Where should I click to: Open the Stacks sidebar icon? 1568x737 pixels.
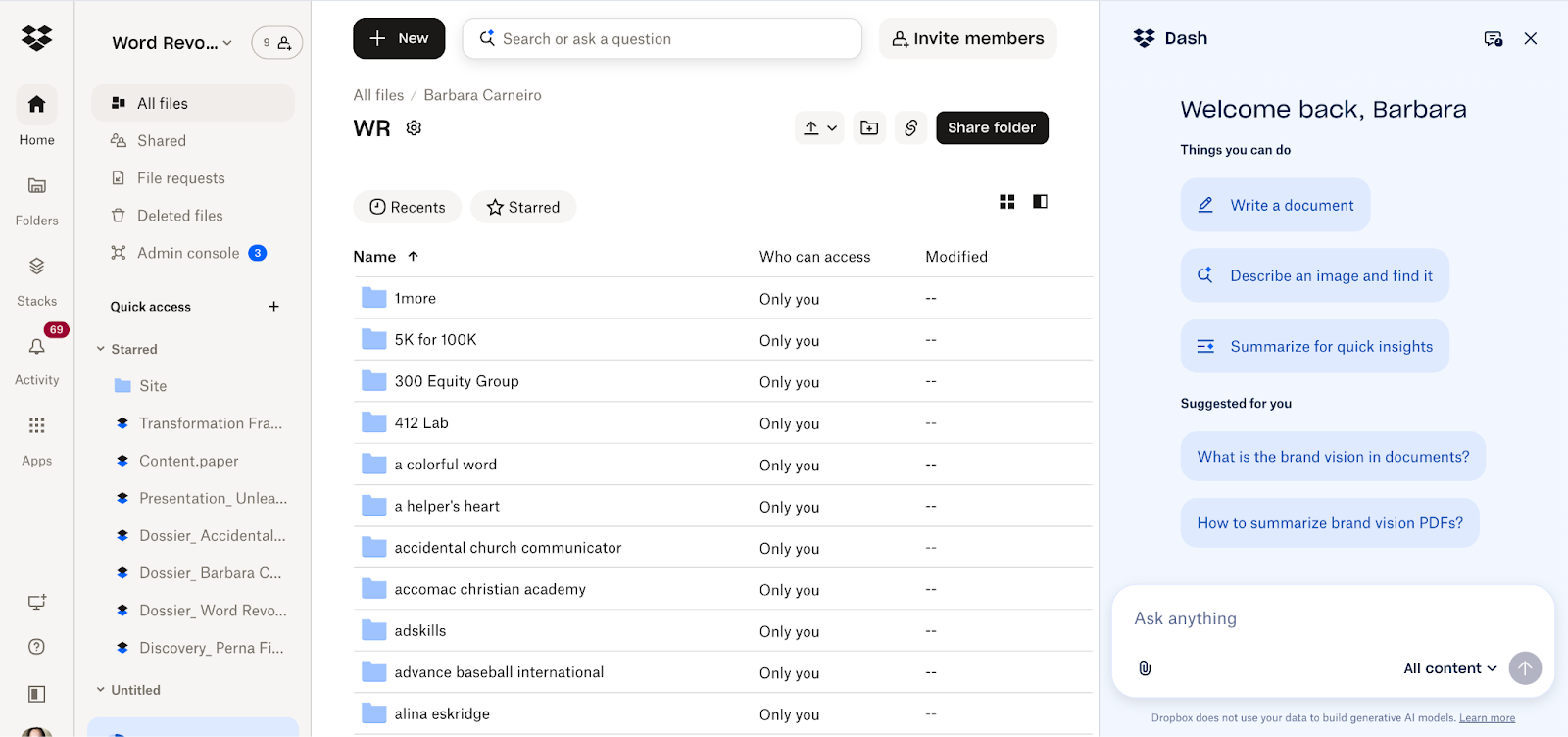coord(37,267)
